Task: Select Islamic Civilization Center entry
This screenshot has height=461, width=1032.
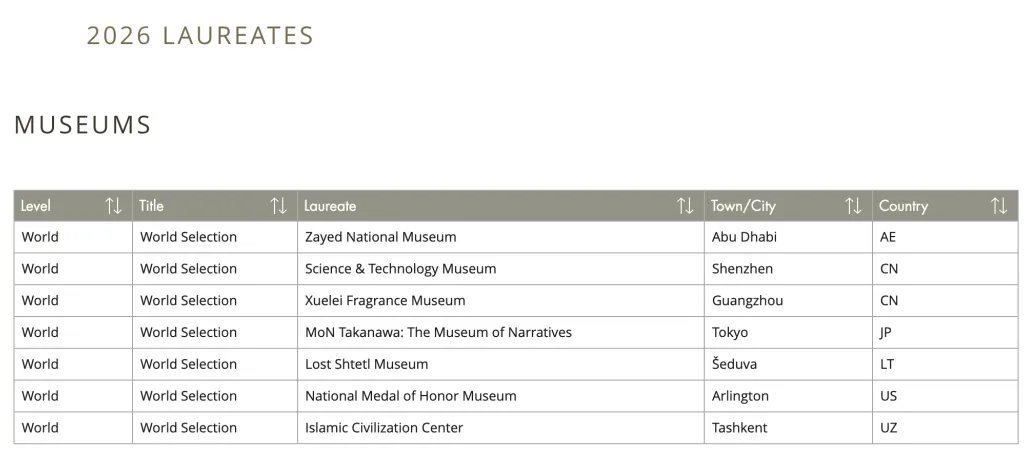Action: click(384, 427)
